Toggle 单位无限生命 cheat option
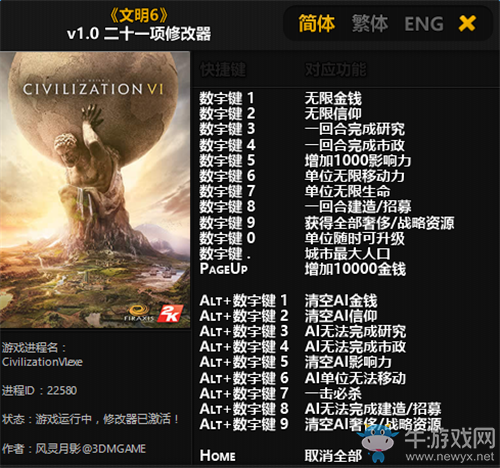The width and height of the screenshot is (500, 468). (x=347, y=191)
